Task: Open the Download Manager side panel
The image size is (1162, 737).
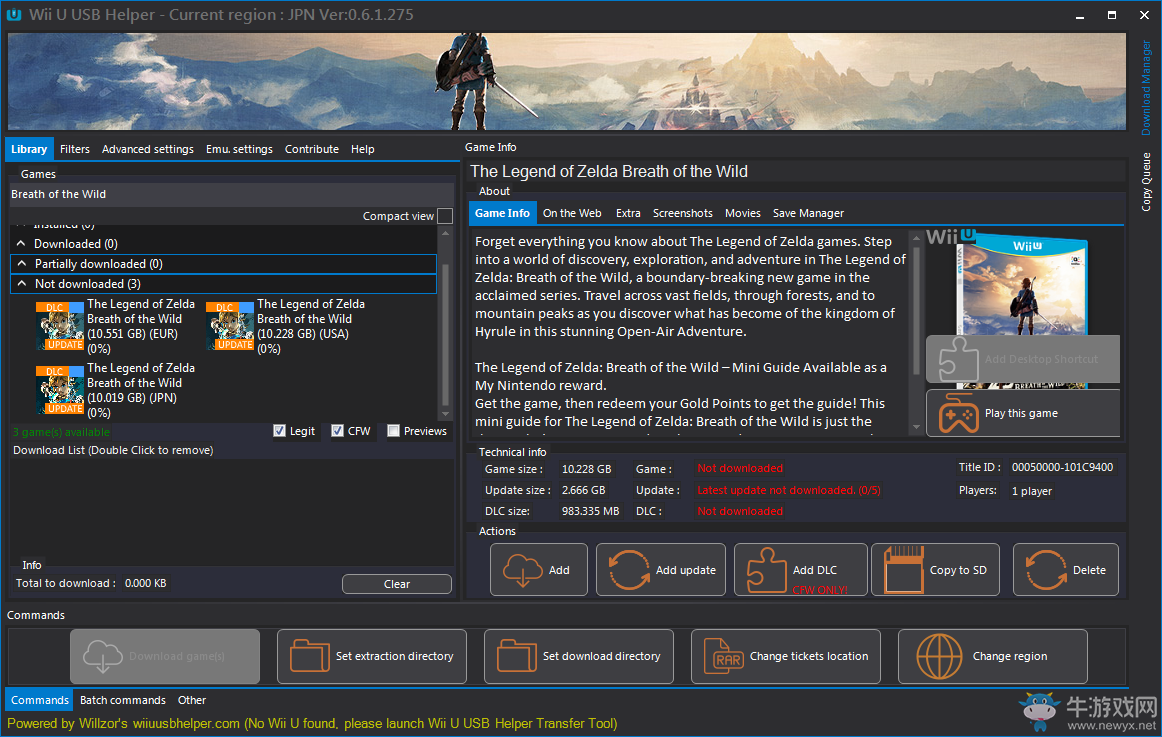Action: tap(1146, 87)
